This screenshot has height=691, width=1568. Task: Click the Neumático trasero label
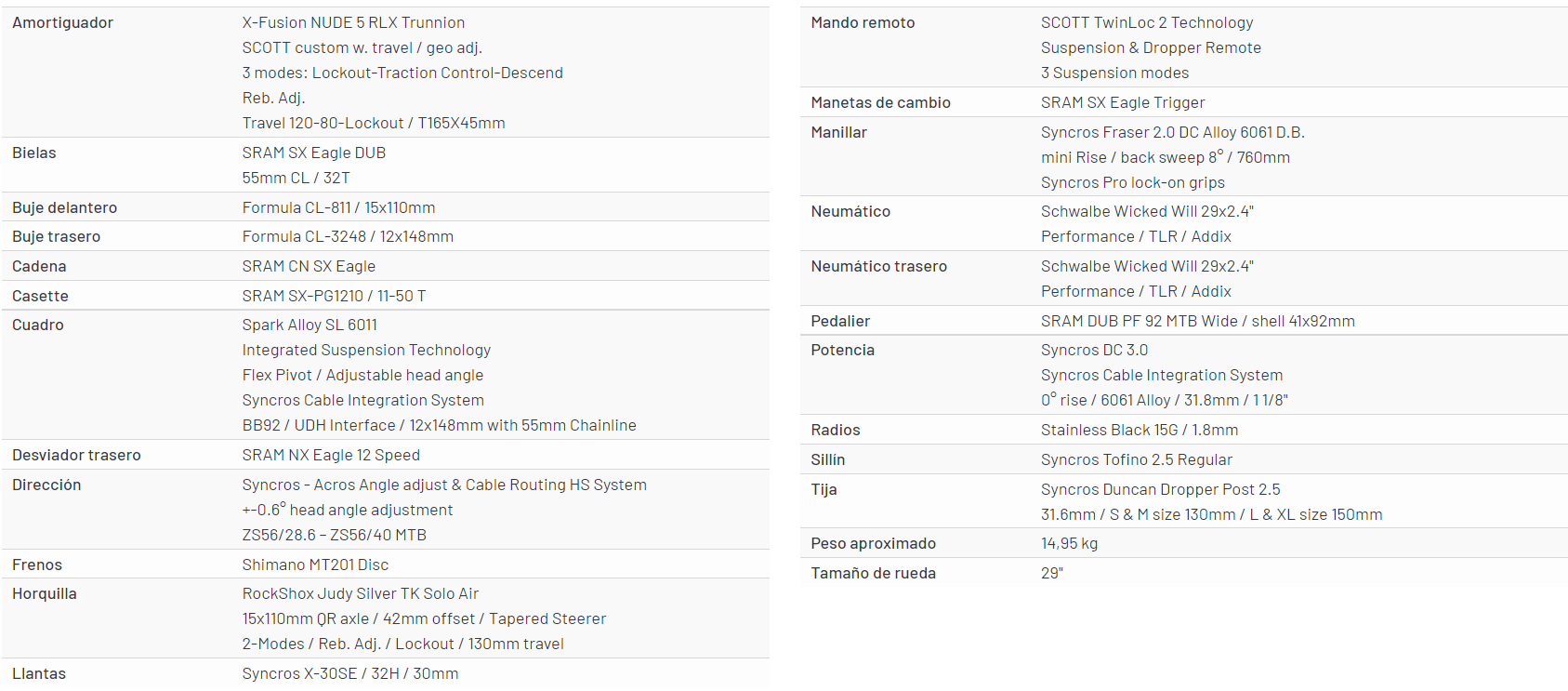878,266
